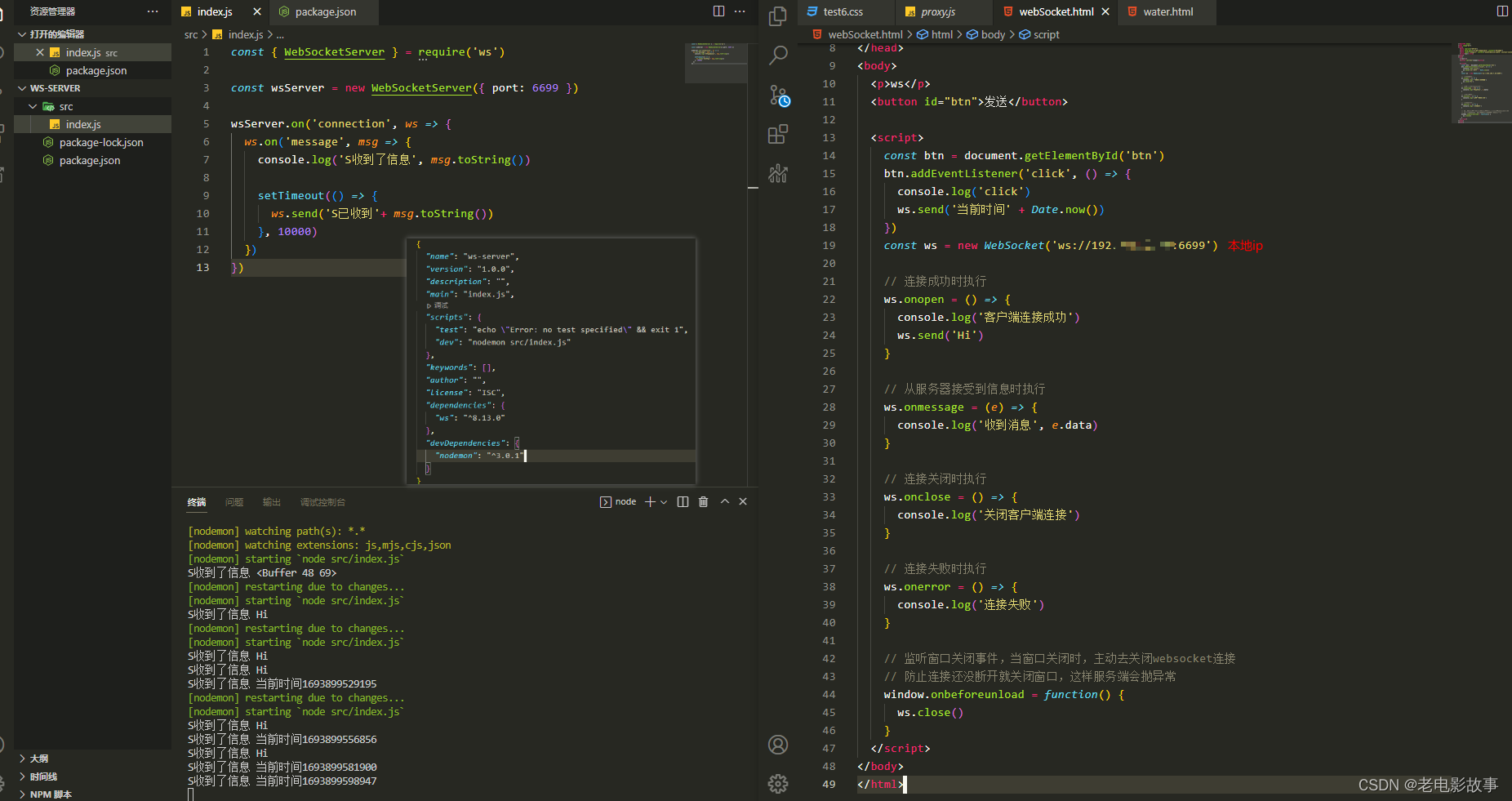Split the left editor
Screen dimensions: 1512x801
[x=718, y=11]
